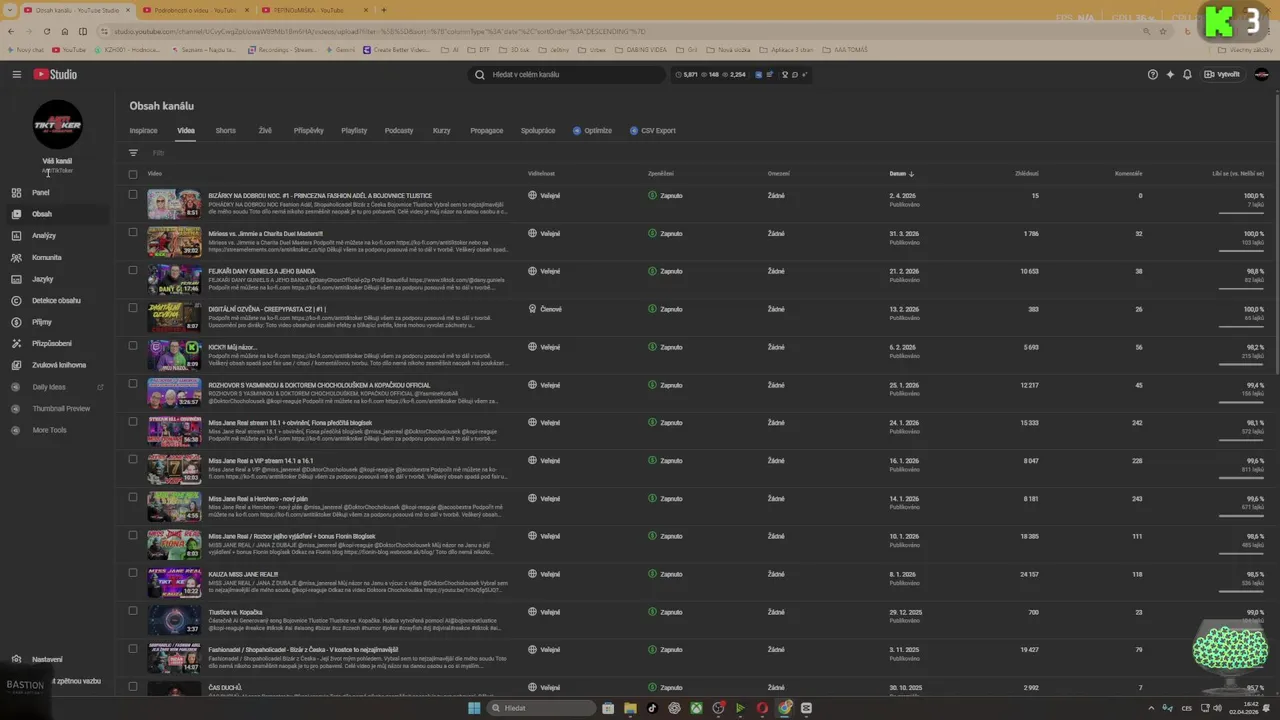This screenshot has width=1280, height=720.
Task: Click the channel avatar TikToker logo
Action: coord(58,124)
